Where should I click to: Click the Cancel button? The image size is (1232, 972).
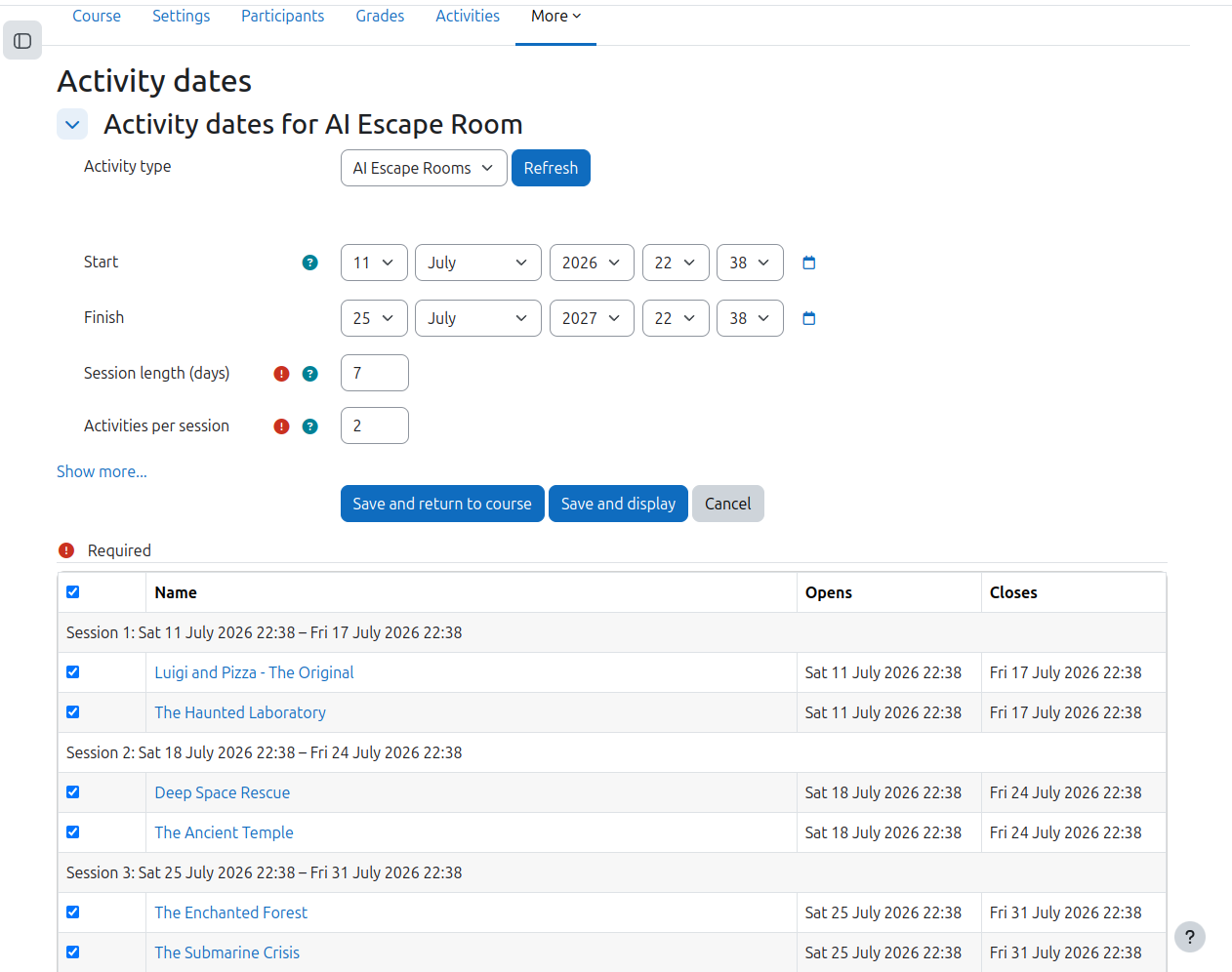pos(728,504)
